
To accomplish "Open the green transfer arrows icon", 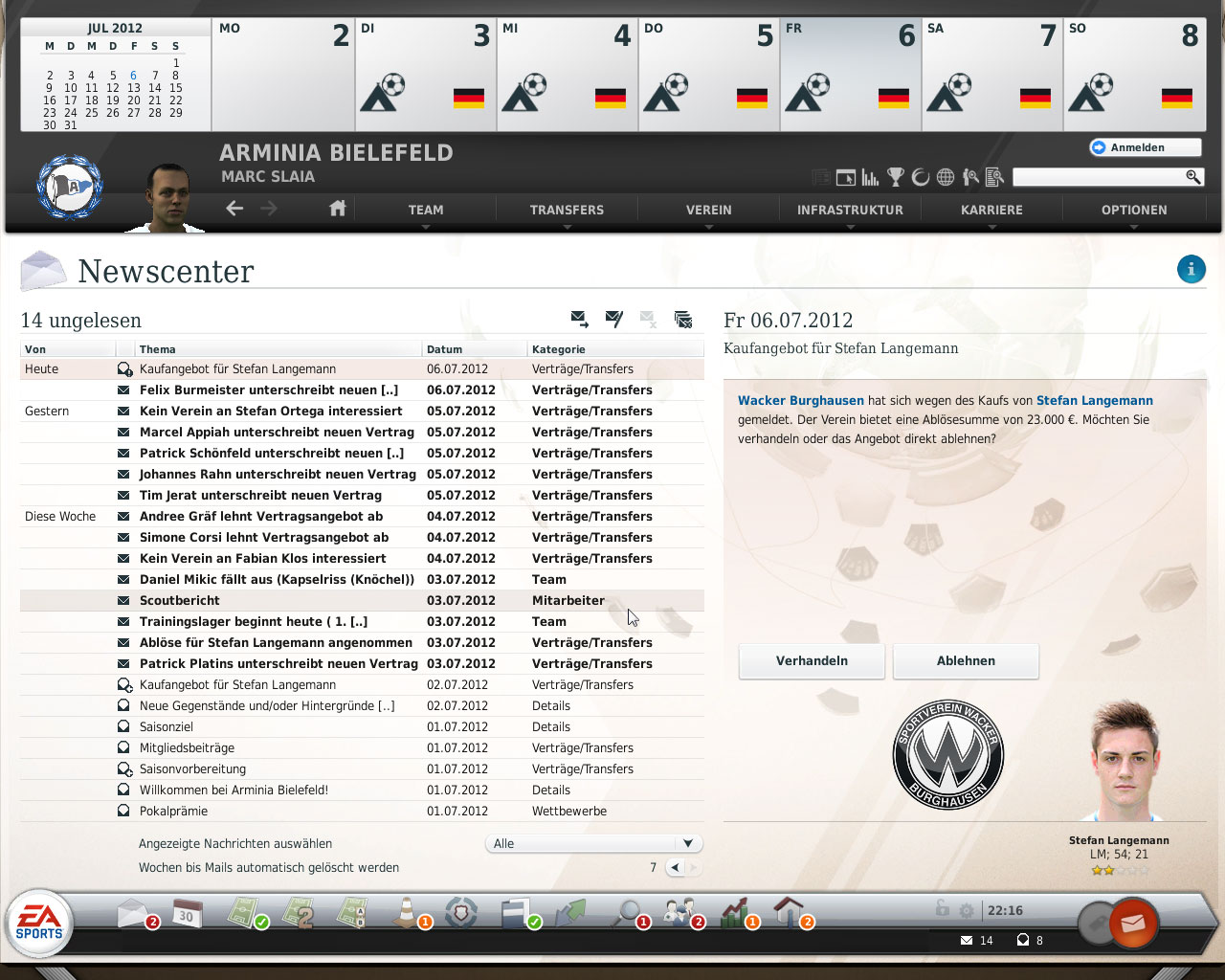I will (571, 912).
